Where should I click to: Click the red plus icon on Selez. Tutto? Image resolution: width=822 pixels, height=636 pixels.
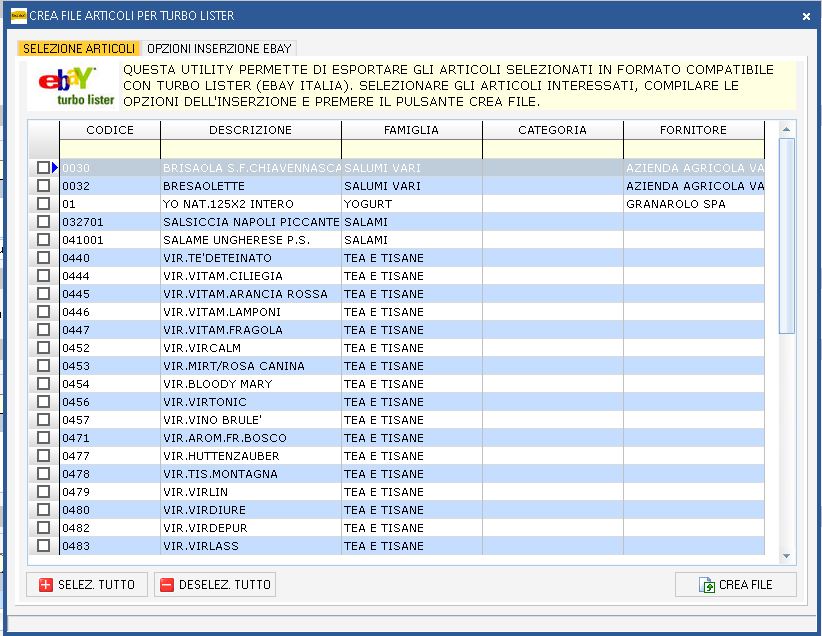click(46, 585)
